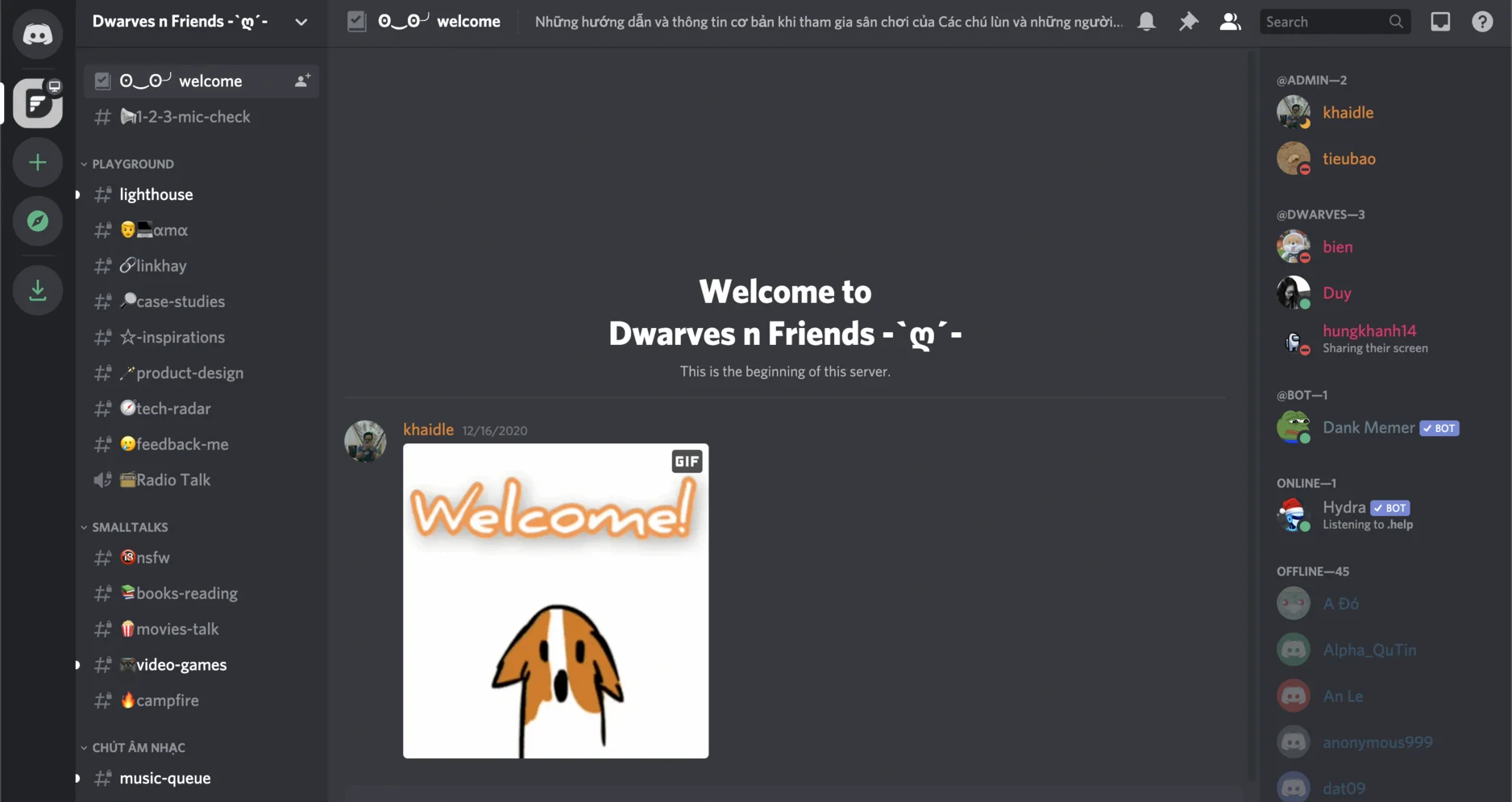Explore public servers compass icon

pyautogui.click(x=37, y=221)
